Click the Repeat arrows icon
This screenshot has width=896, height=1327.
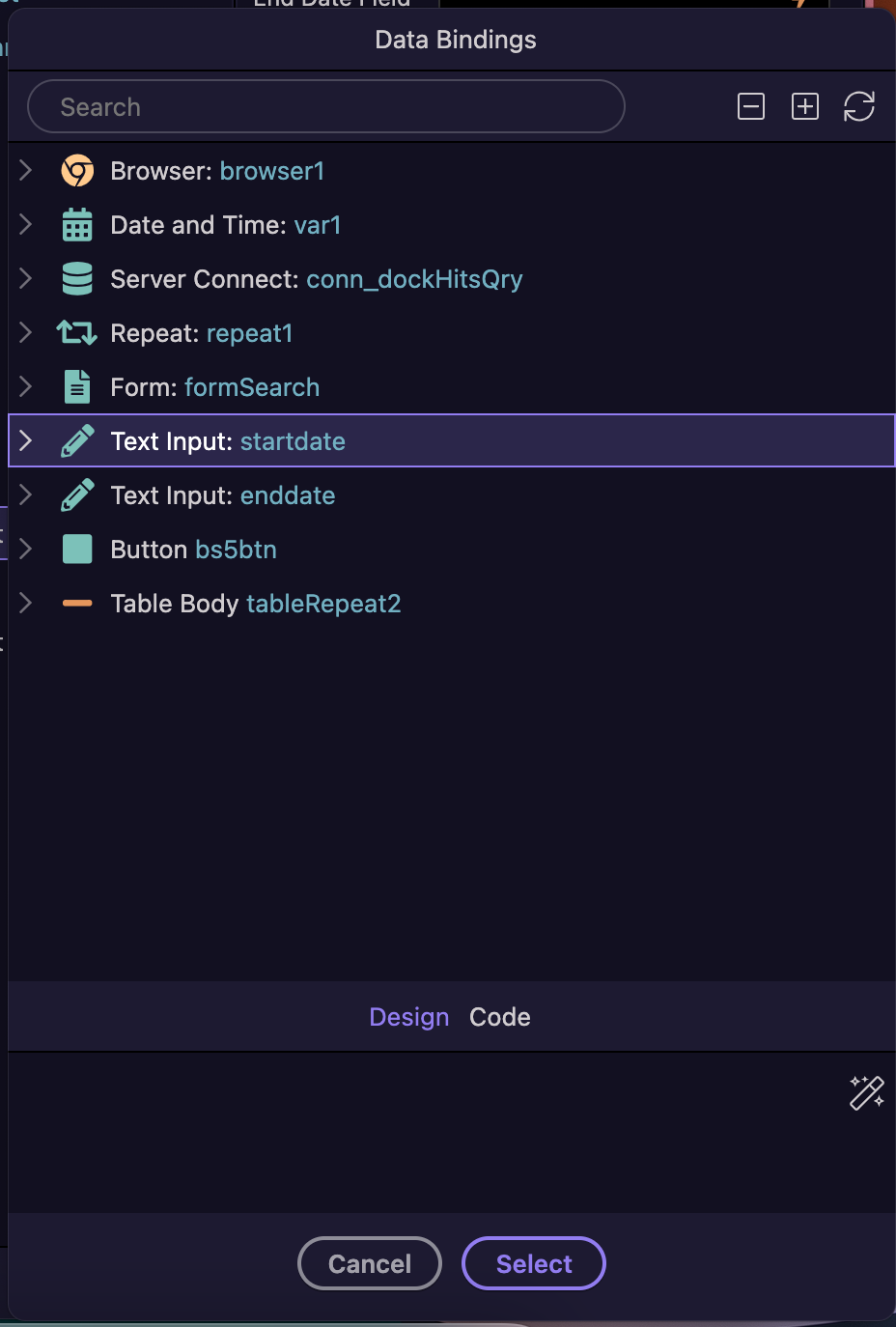click(x=77, y=333)
